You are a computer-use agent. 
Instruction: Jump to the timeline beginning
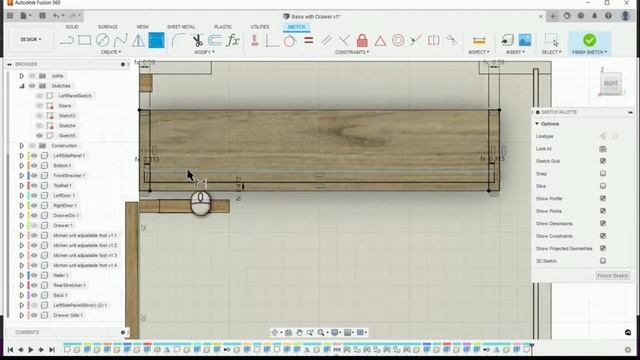coord(11,350)
